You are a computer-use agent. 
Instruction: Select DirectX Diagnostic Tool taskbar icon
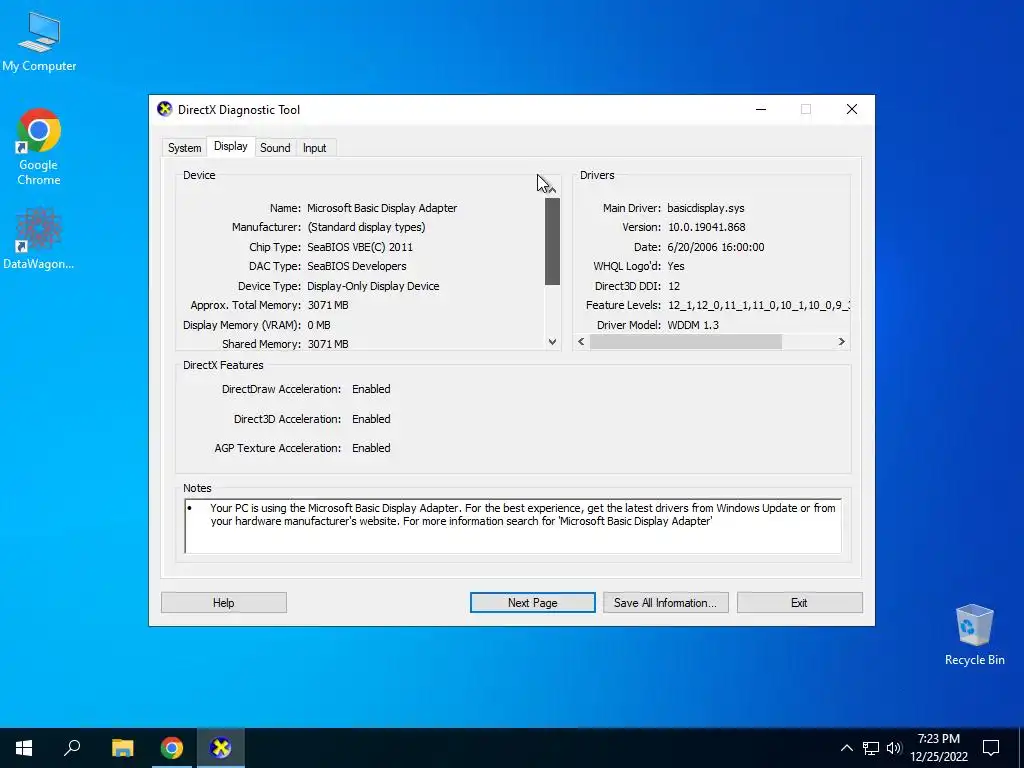tap(221, 748)
